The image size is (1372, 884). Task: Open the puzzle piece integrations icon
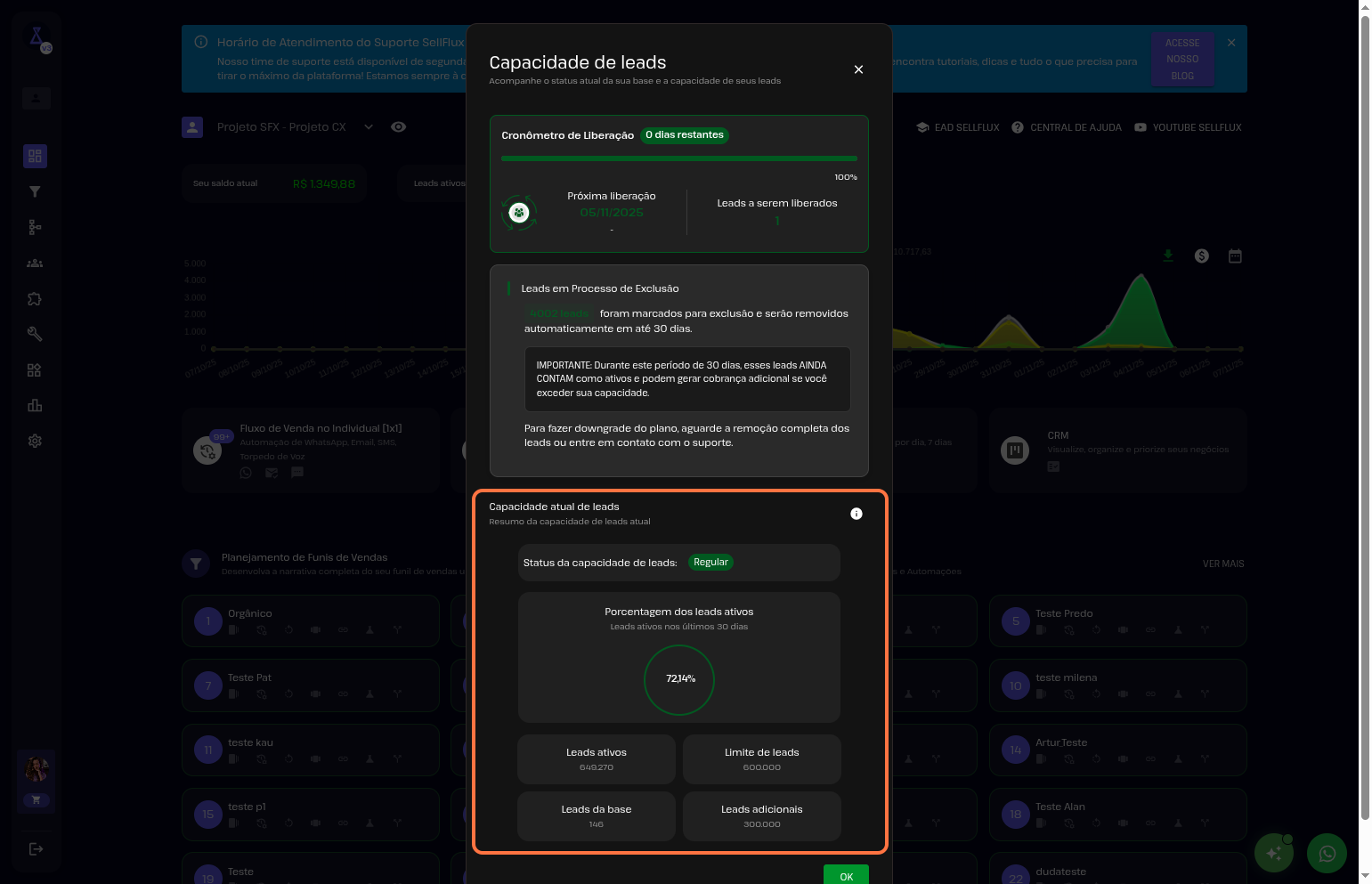pyautogui.click(x=35, y=299)
